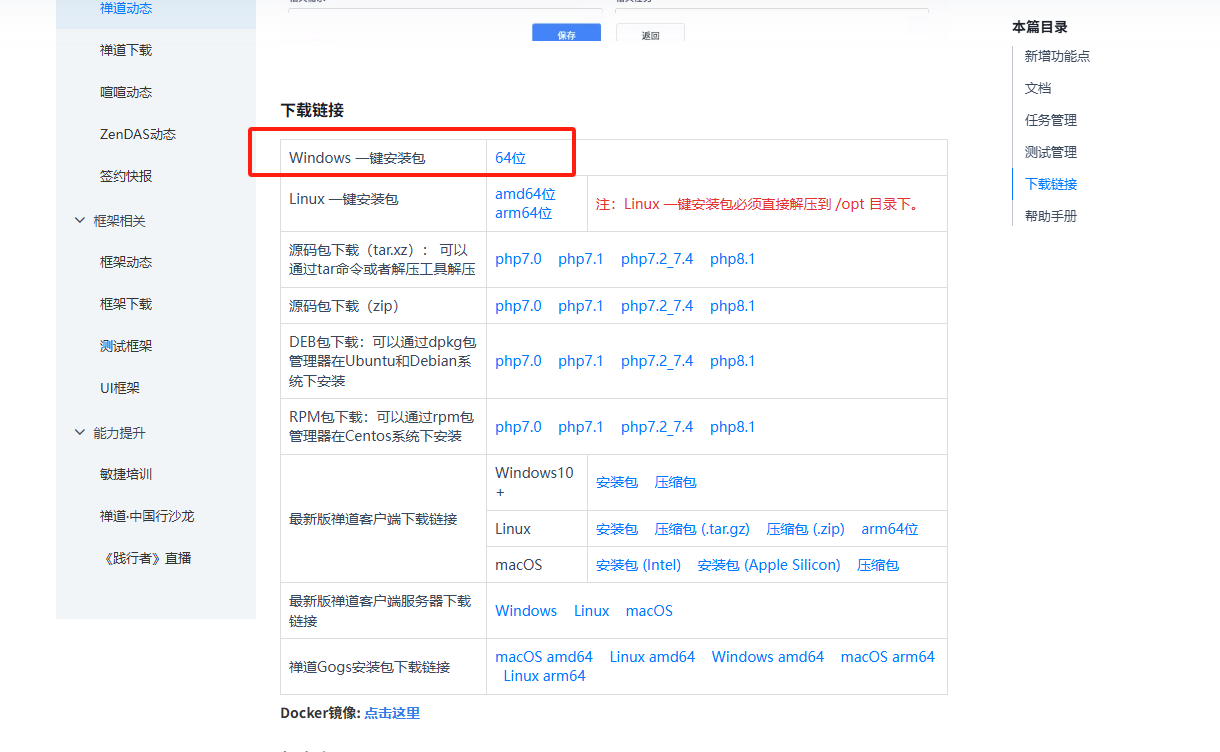Screen dimensions: 1220x752
Task: Download client server for Linux
Action: [x=592, y=611]
